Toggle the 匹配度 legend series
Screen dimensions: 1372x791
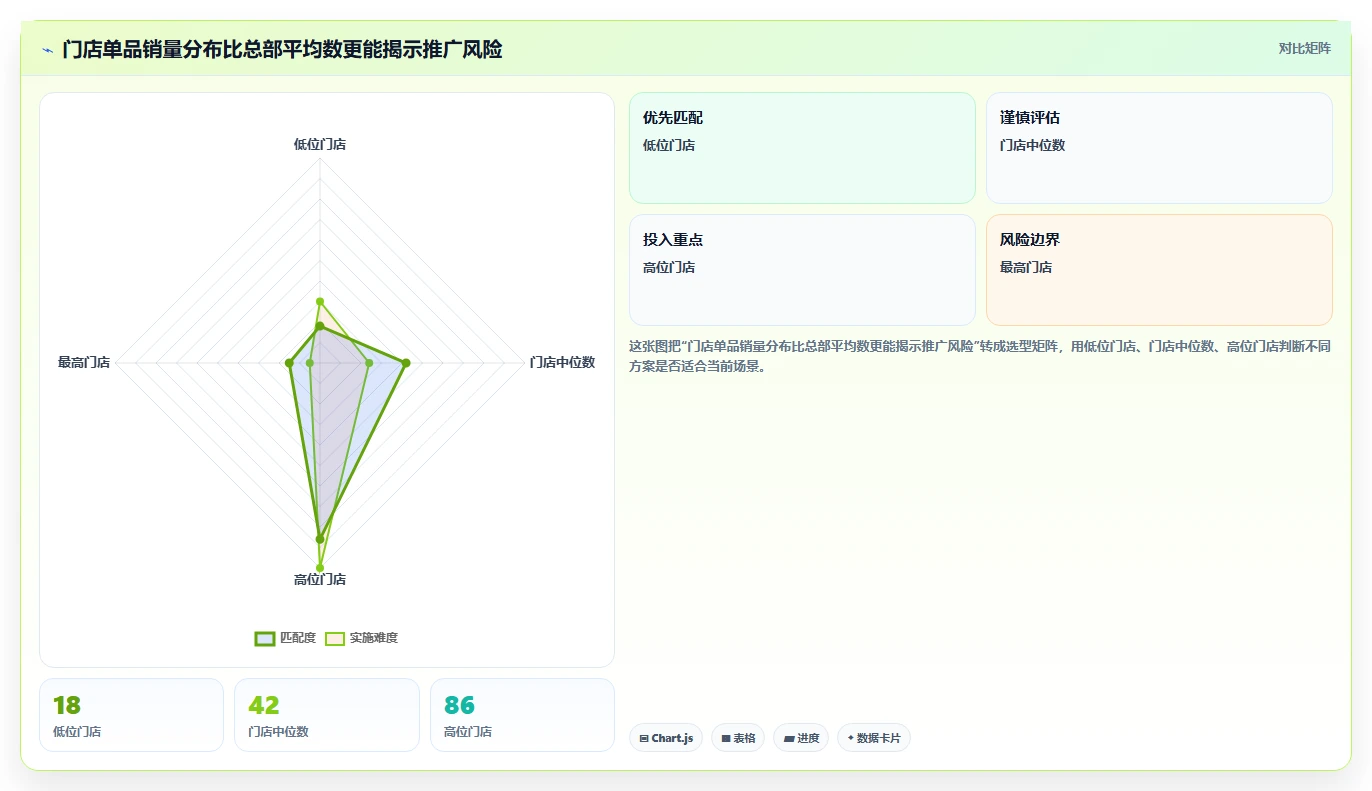pos(285,638)
